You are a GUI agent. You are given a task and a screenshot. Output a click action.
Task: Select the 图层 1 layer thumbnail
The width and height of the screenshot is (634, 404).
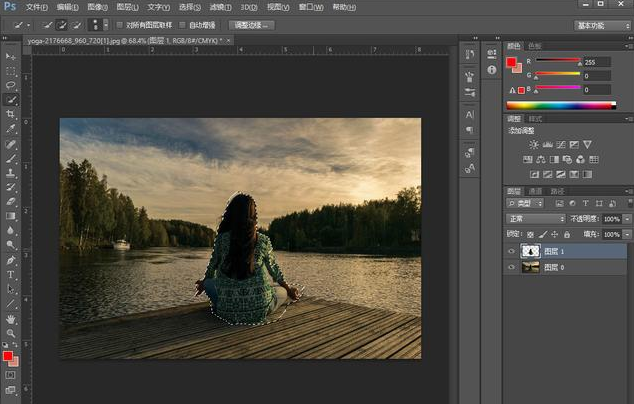coord(532,252)
